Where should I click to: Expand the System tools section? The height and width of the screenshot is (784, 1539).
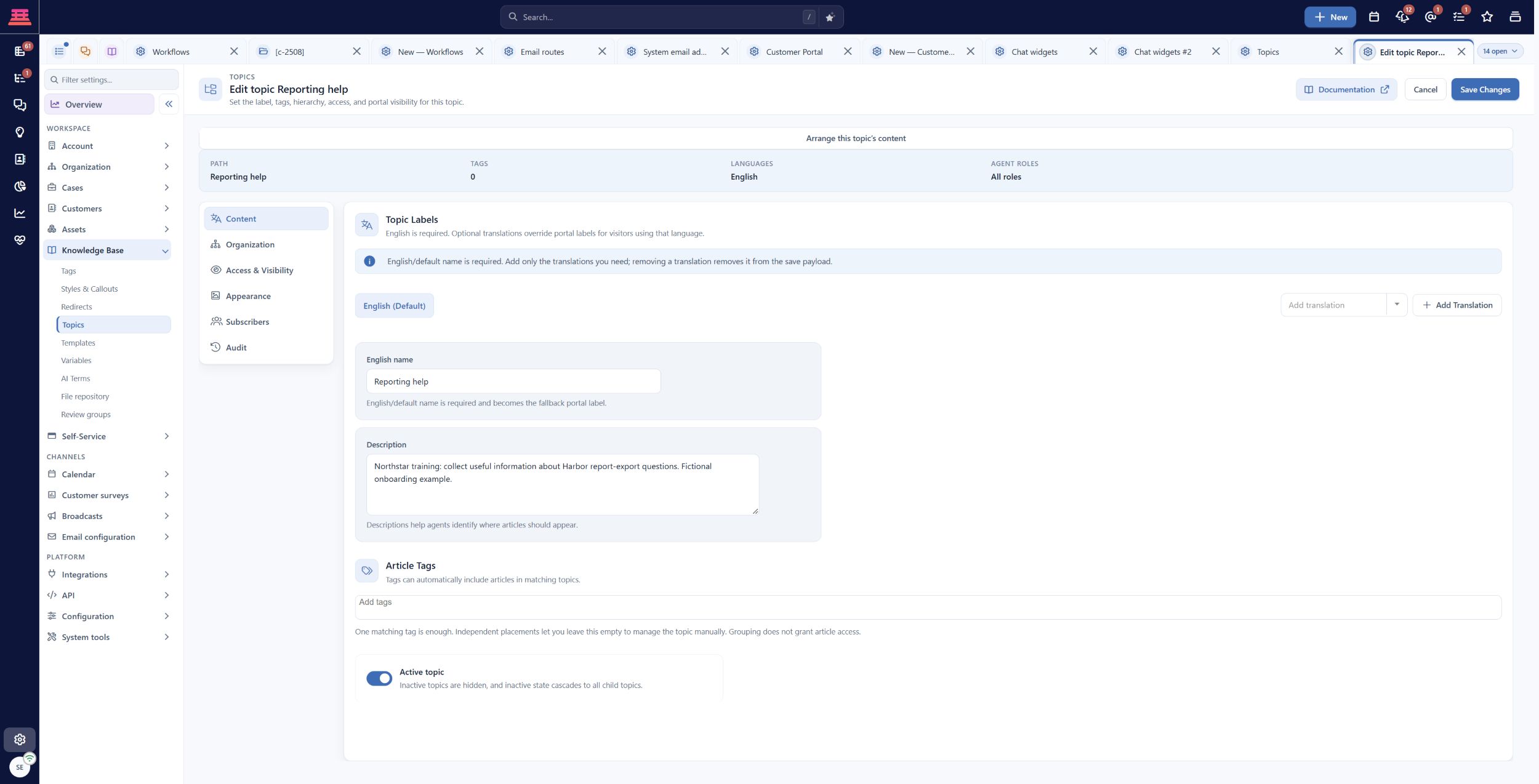tap(108, 637)
